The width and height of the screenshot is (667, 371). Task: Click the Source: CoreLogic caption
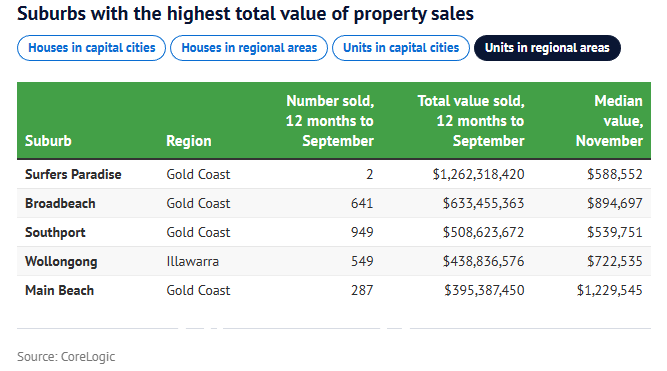pos(66,357)
